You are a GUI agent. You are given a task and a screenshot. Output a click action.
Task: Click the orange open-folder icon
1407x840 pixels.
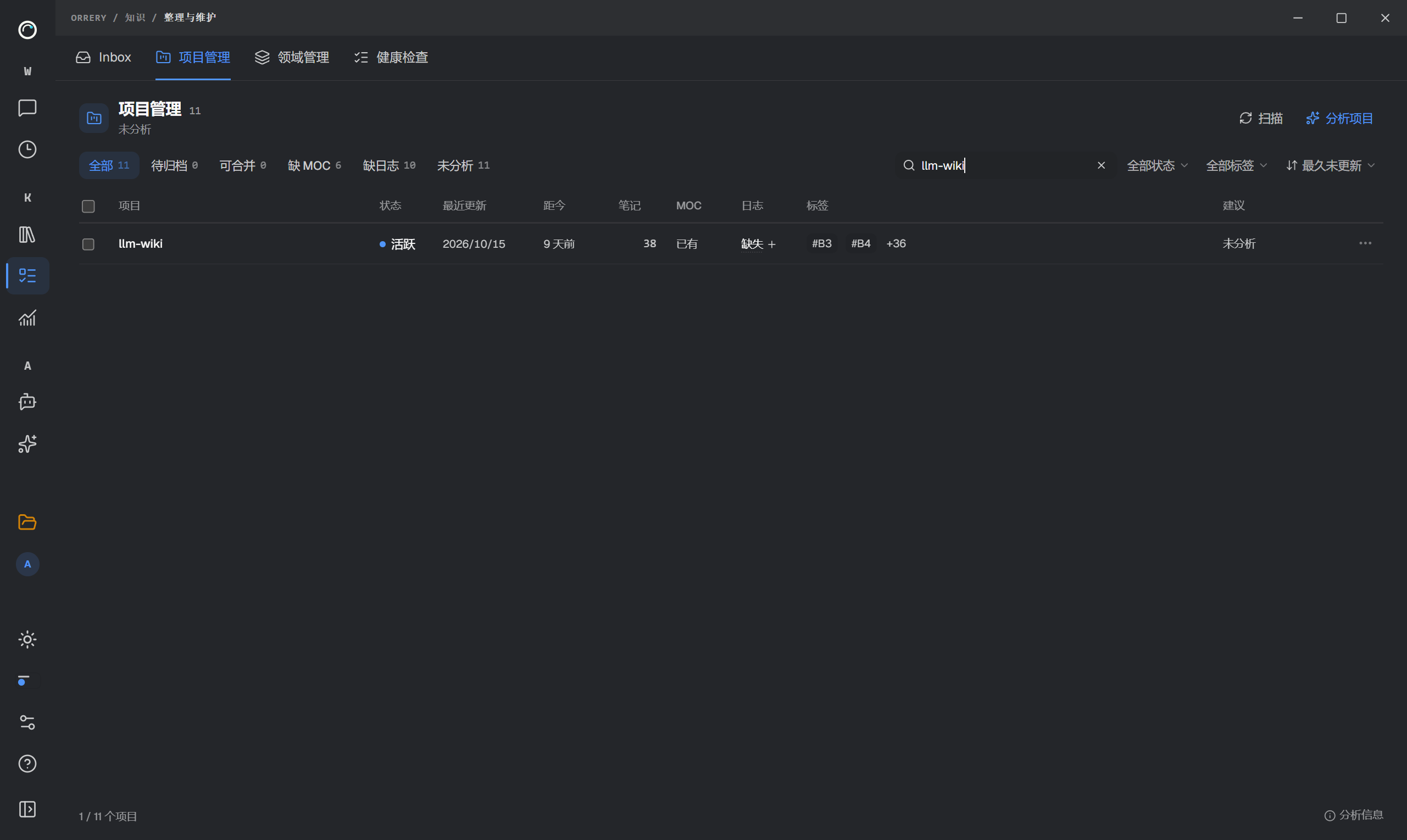point(27,522)
